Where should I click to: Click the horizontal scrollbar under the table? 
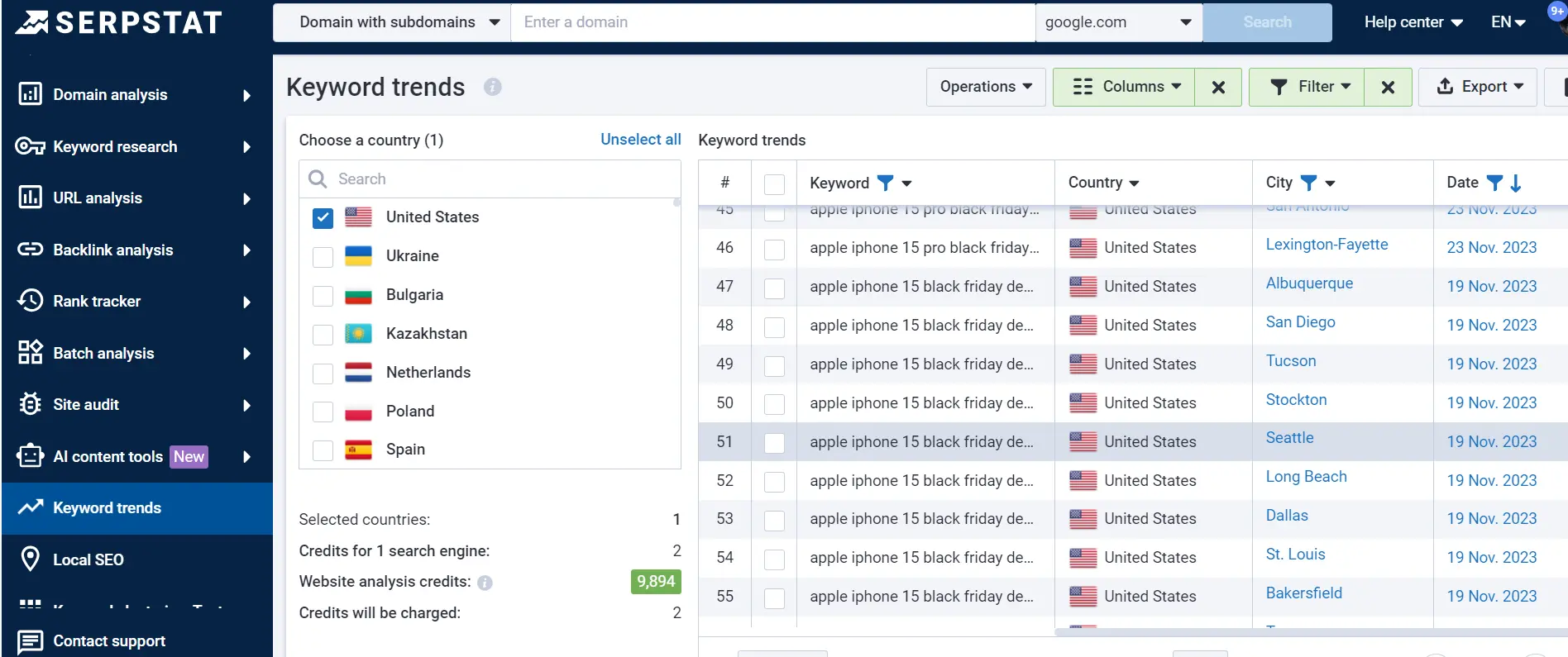pyautogui.click(x=1311, y=632)
